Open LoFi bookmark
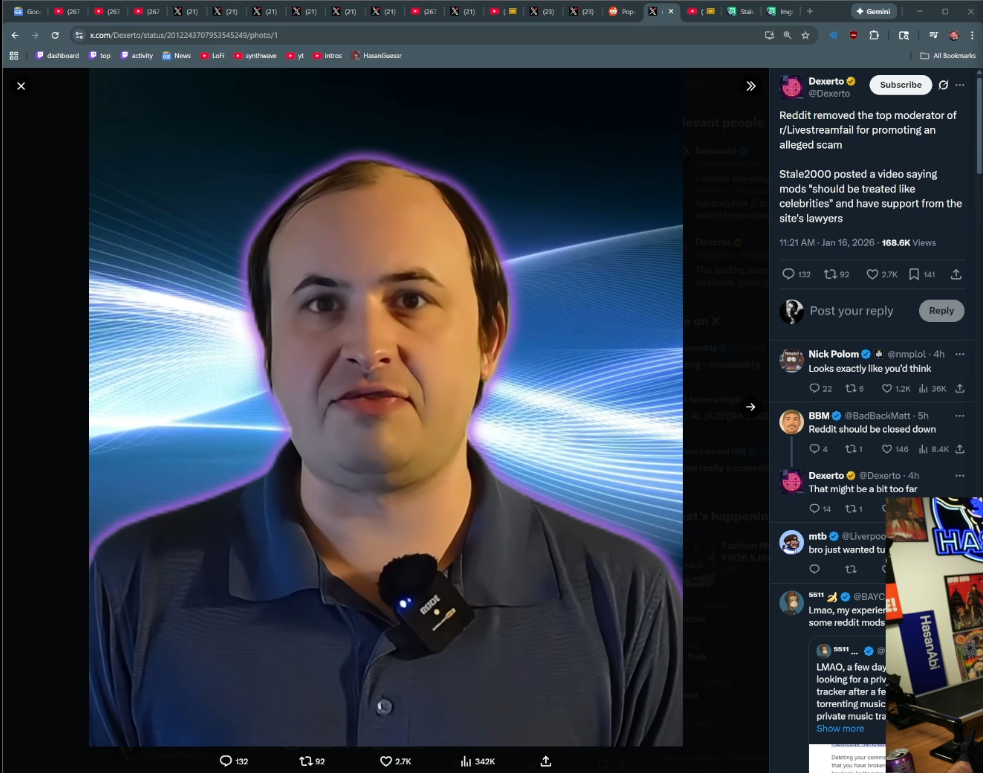This screenshot has height=773, width=983. tap(213, 56)
